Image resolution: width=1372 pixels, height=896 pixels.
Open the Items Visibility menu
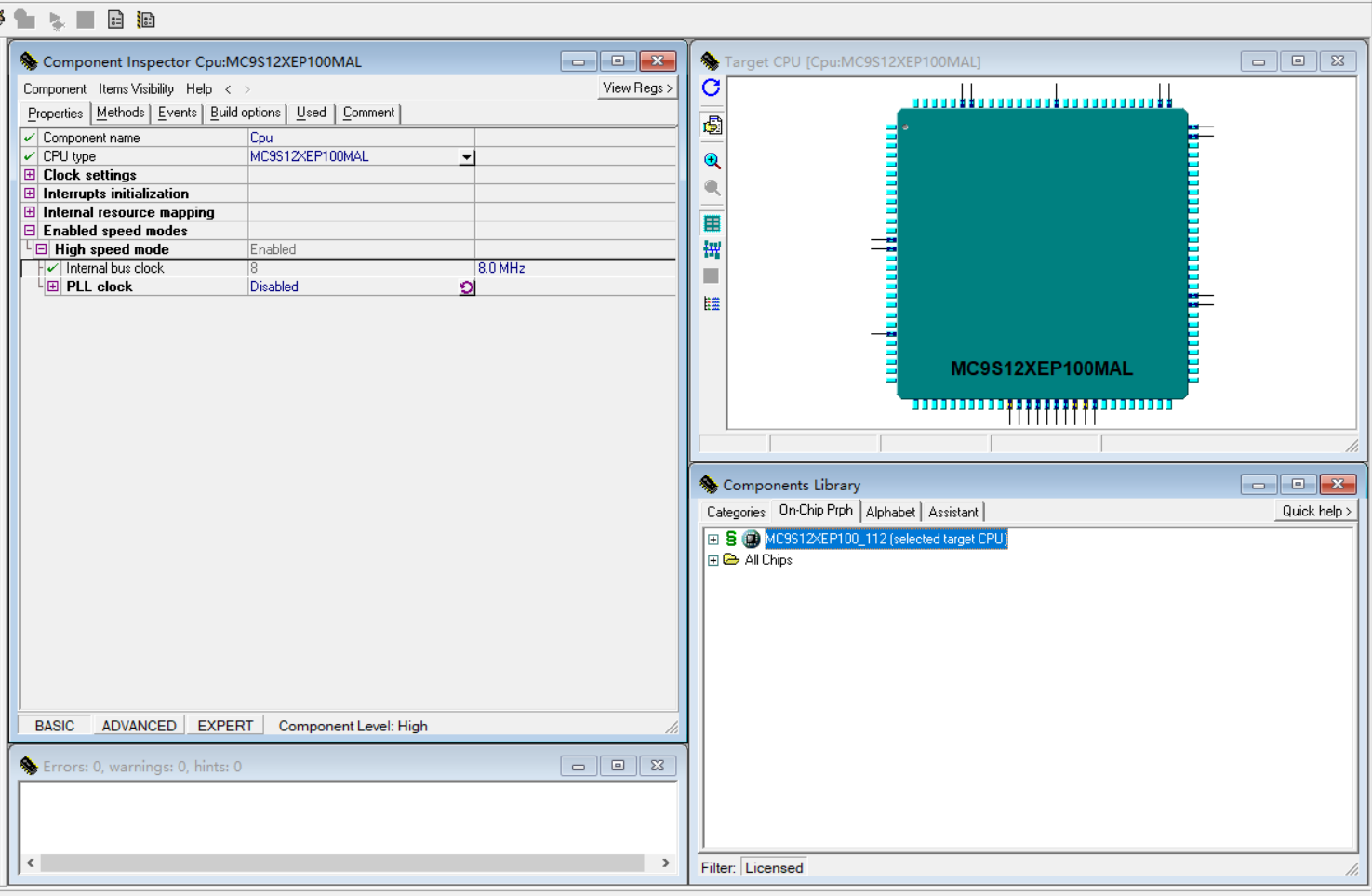(136, 89)
